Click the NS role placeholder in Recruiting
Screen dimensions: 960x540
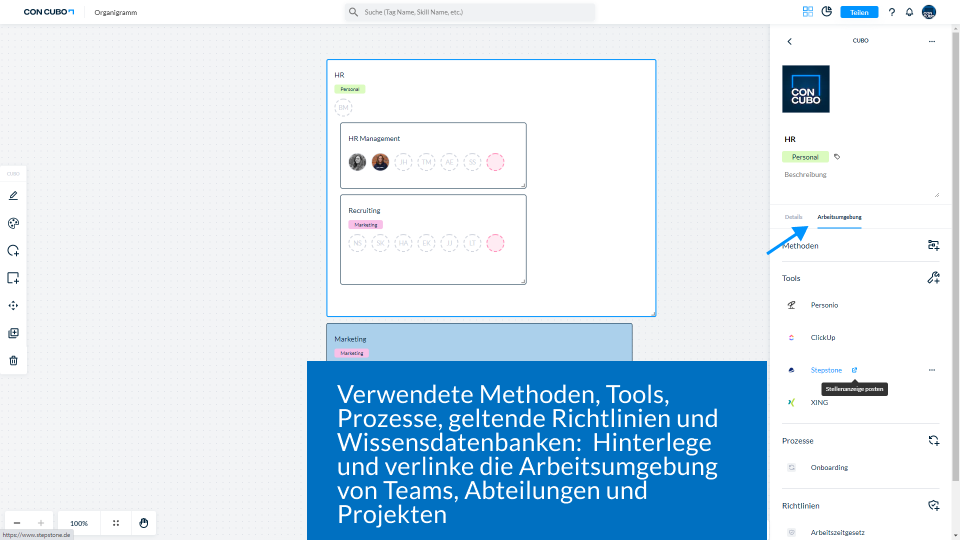(x=357, y=243)
